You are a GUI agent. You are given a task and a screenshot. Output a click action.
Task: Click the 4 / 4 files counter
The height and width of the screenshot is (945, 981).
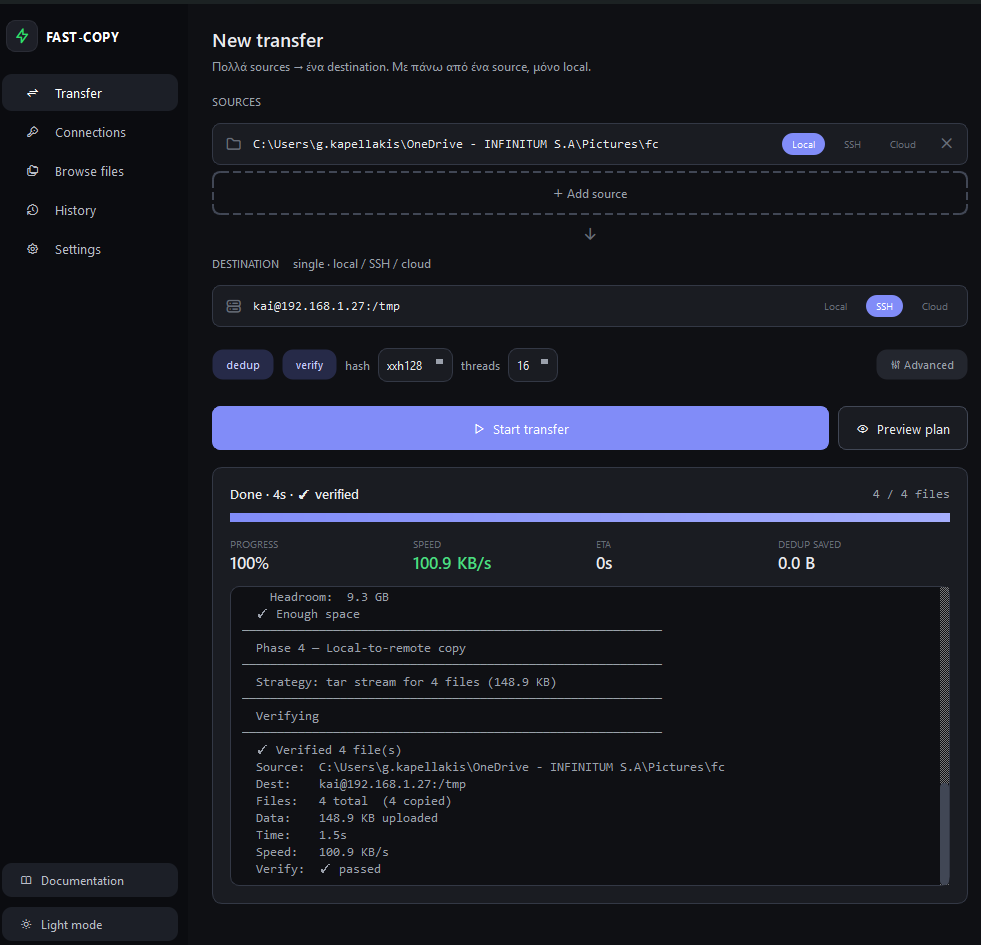pos(910,494)
